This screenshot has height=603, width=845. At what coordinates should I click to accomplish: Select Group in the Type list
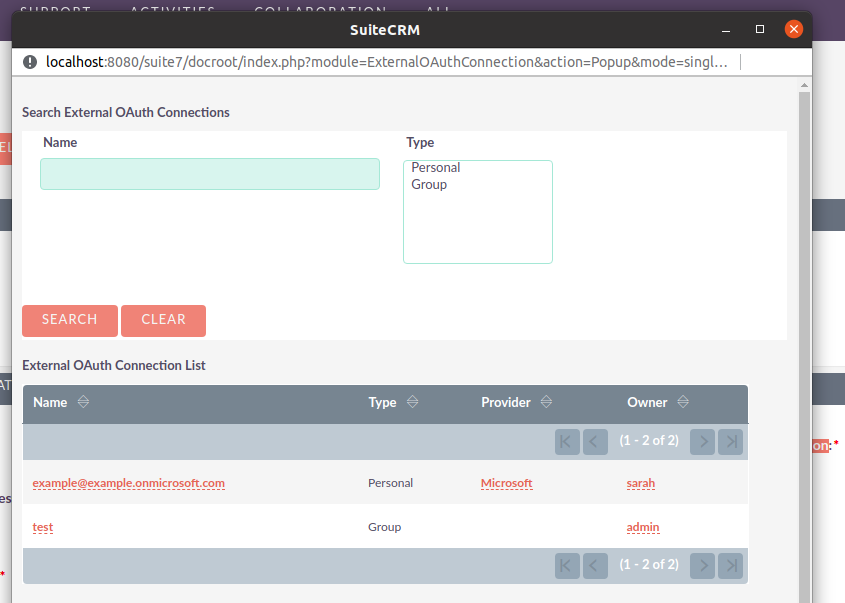tap(430, 184)
